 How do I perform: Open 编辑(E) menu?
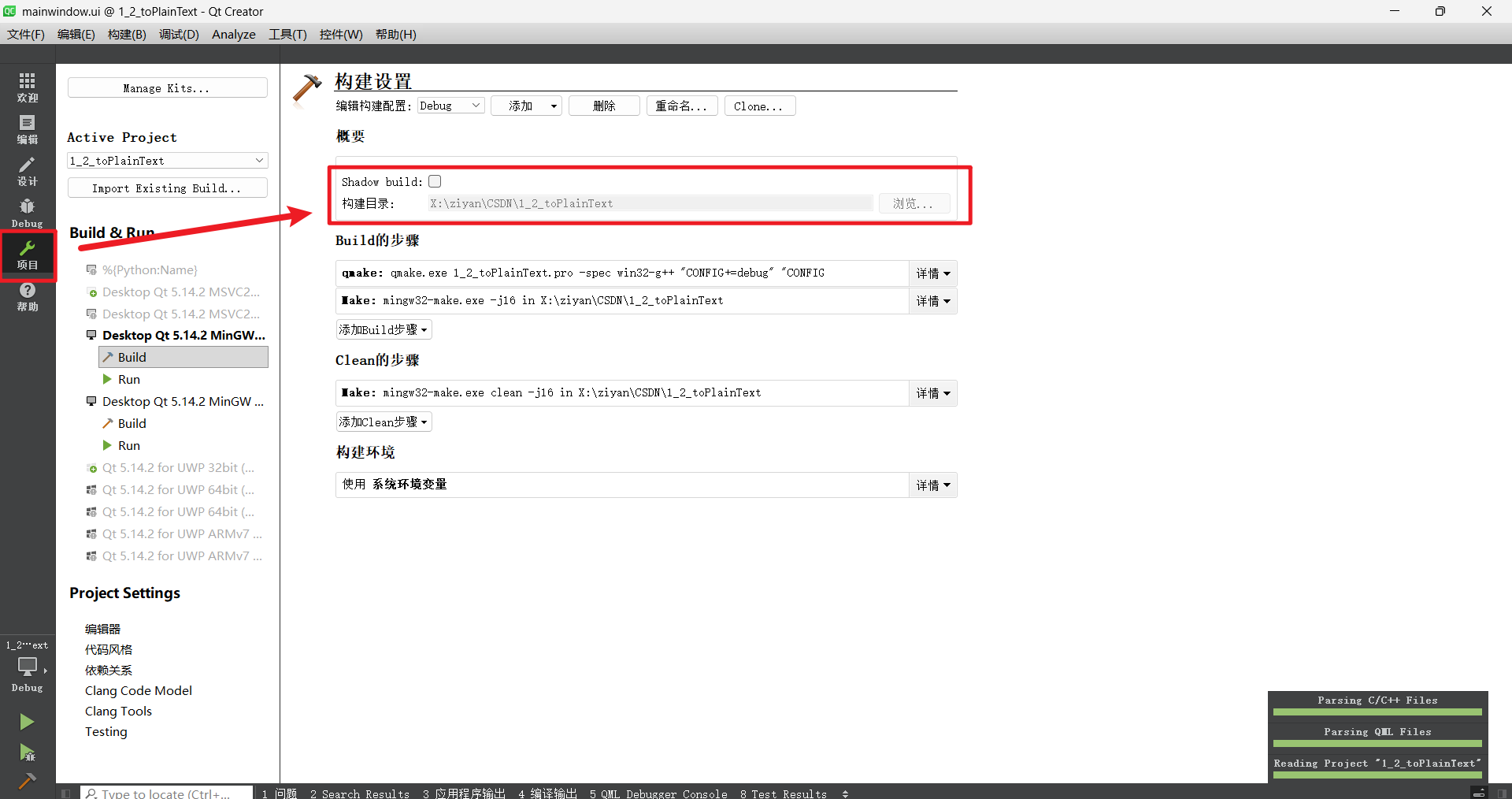click(76, 35)
